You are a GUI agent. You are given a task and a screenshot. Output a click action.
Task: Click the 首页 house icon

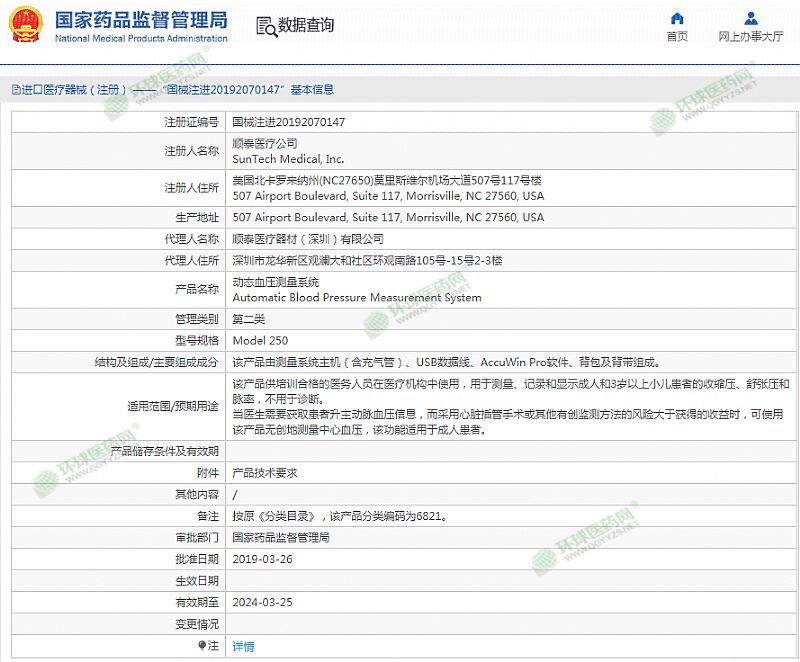pyautogui.click(x=677, y=19)
